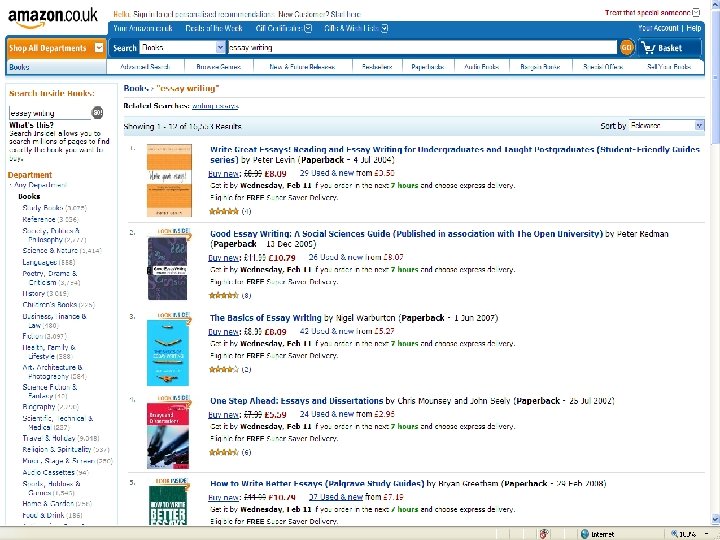Click the amazon.co.uk logo
The height and width of the screenshot is (540, 720).
coord(52,17)
